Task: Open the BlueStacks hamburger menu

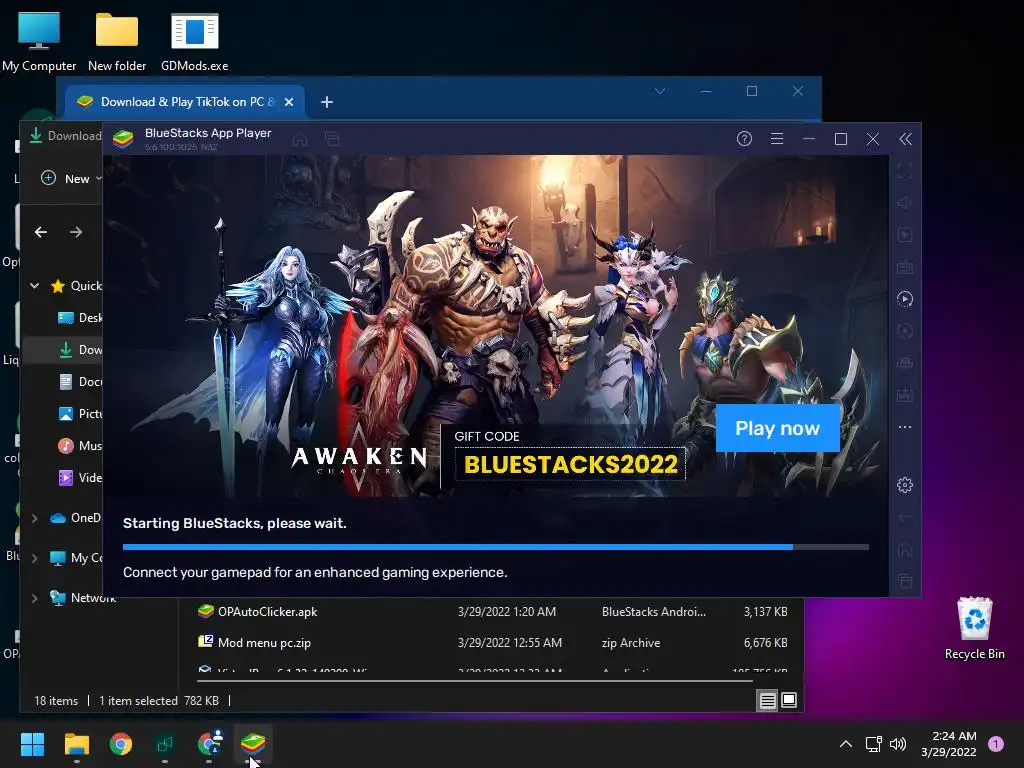Action: coord(776,138)
